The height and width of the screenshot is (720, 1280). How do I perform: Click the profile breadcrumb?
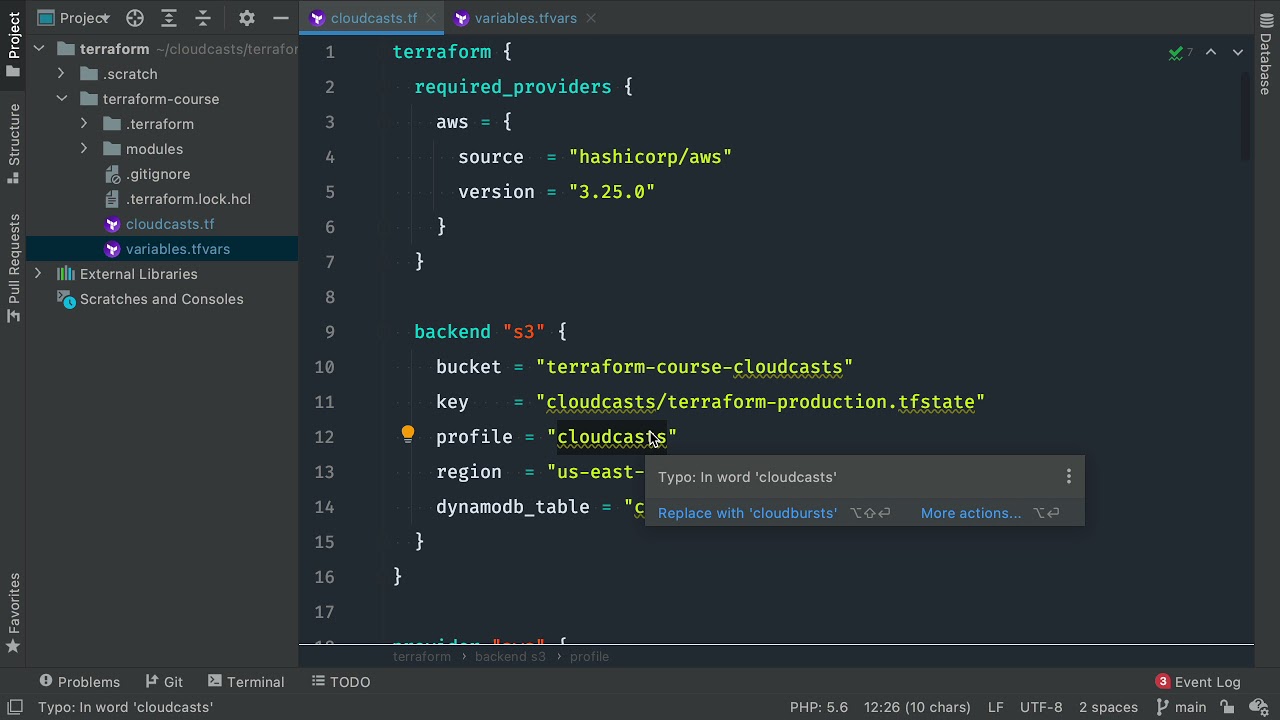[x=589, y=657]
